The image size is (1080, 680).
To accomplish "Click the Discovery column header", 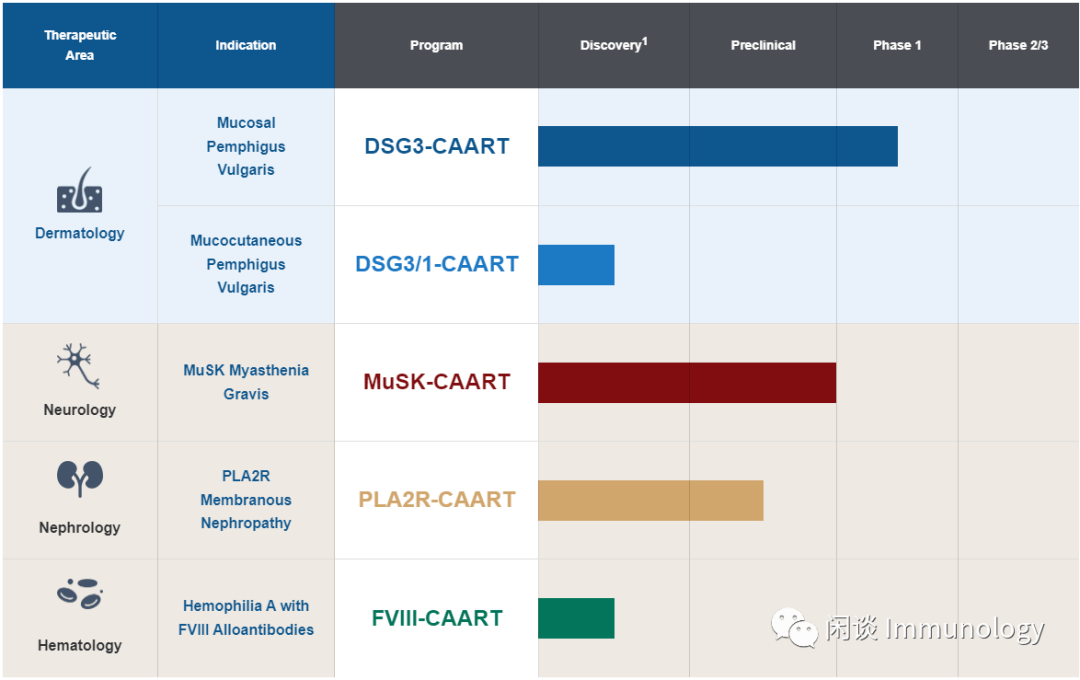I will [613, 45].
